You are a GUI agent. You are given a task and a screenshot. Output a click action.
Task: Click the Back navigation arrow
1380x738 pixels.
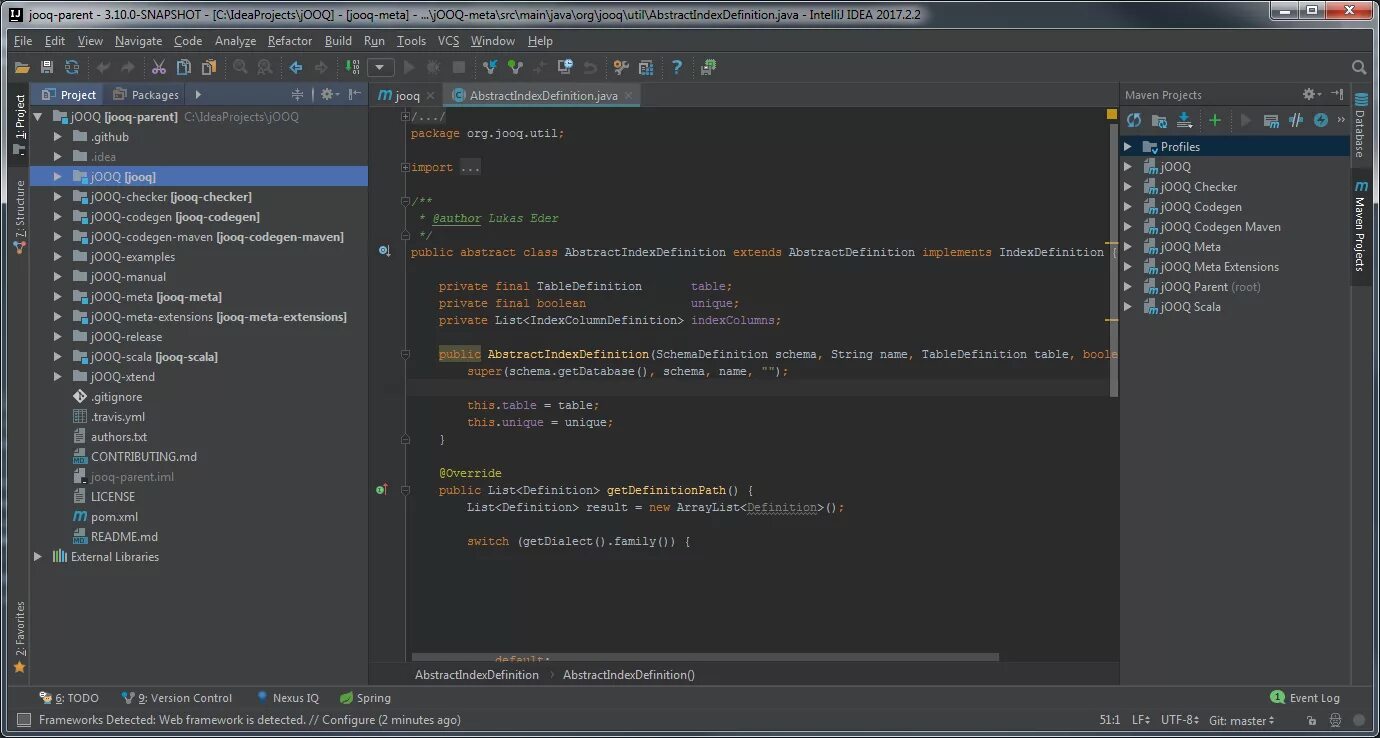coord(296,67)
